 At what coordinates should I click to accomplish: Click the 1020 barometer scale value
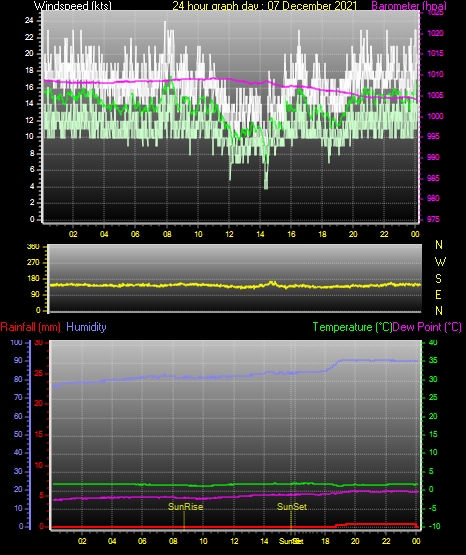point(435,33)
